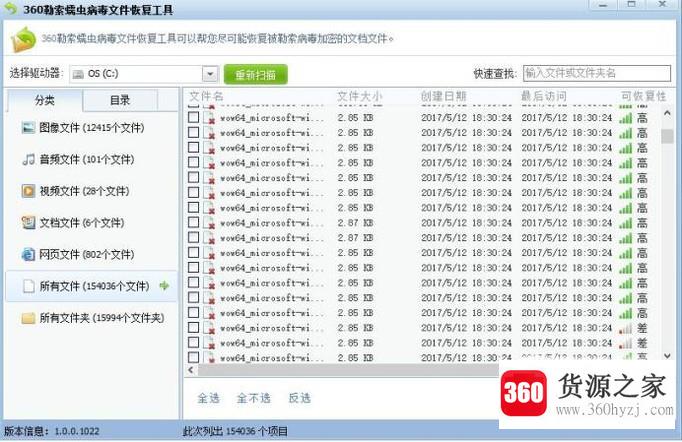Click the 版本信息: 1.0.0.1022 status text
Viewport: 682px width, 442px height.
pyautogui.click(x=52, y=432)
